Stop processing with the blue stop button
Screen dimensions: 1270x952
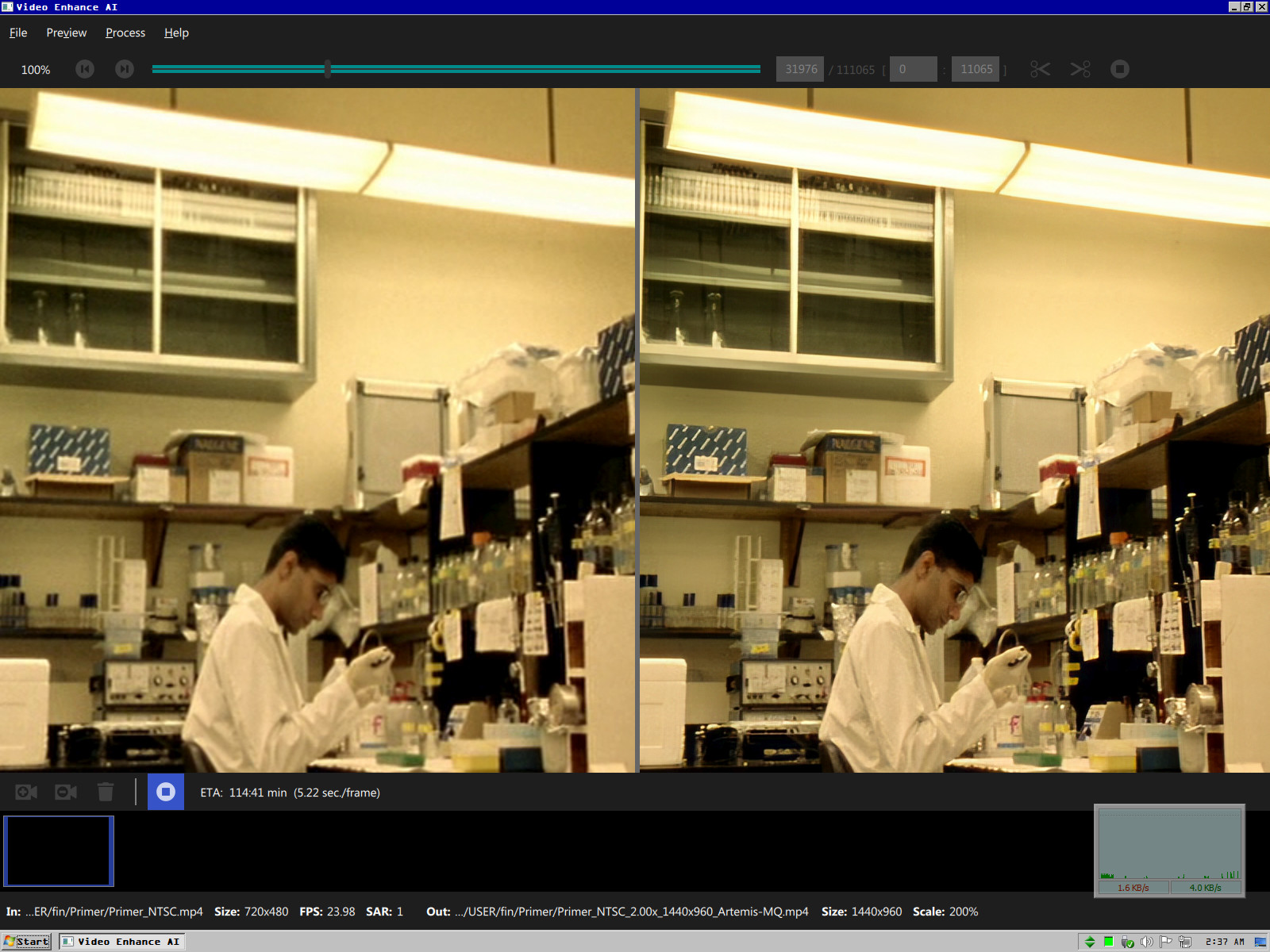166,792
